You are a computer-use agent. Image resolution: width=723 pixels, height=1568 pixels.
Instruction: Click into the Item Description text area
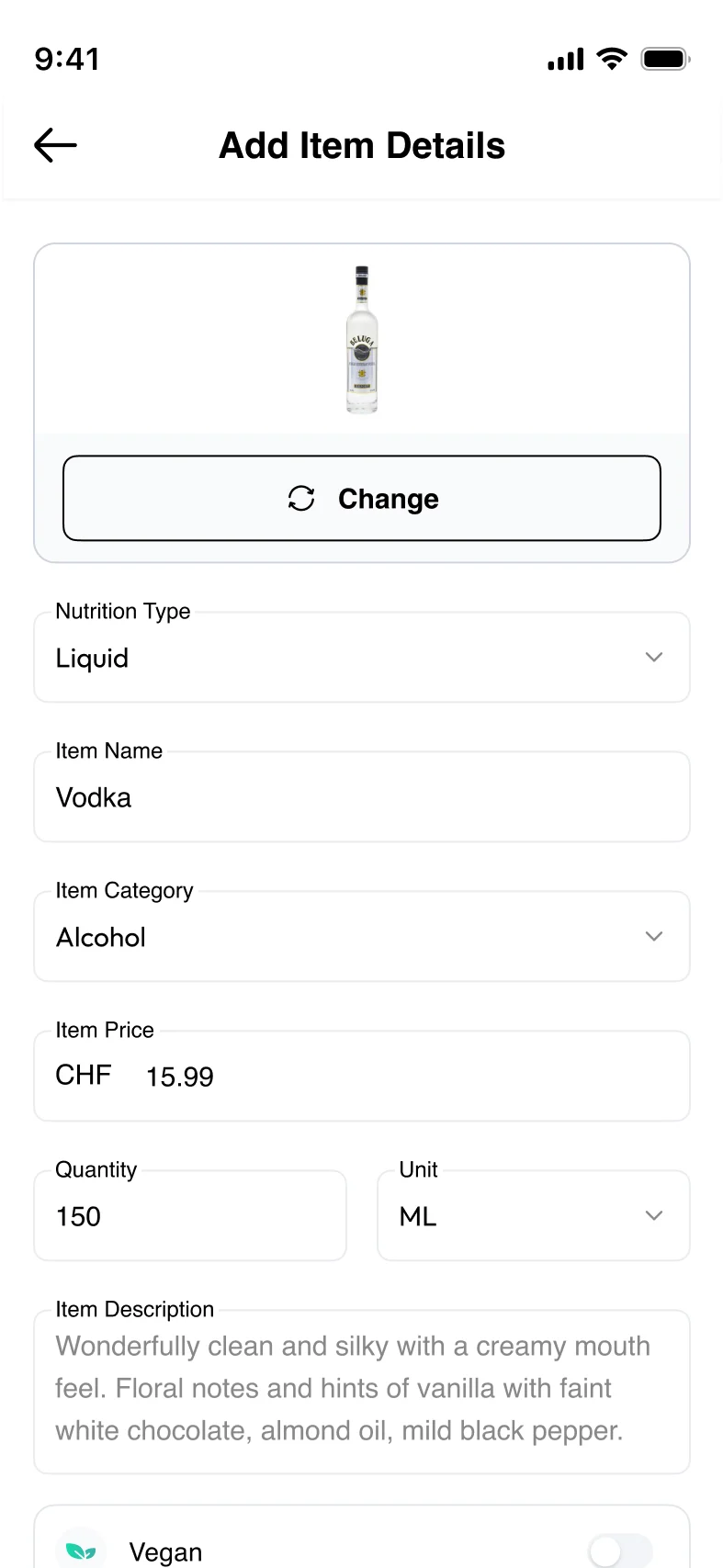(361, 1389)
